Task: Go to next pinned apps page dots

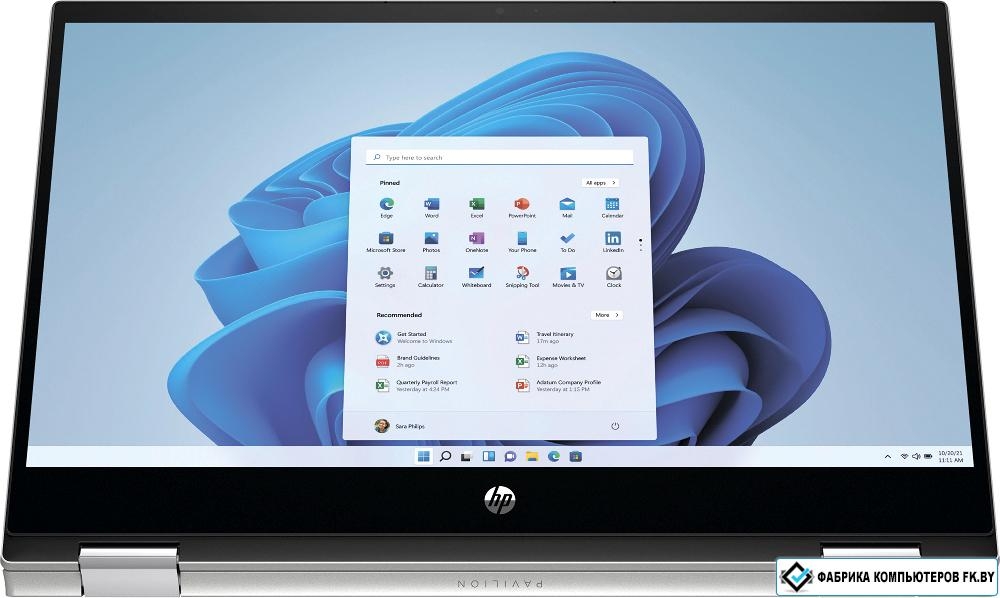Action: point(640,244)
